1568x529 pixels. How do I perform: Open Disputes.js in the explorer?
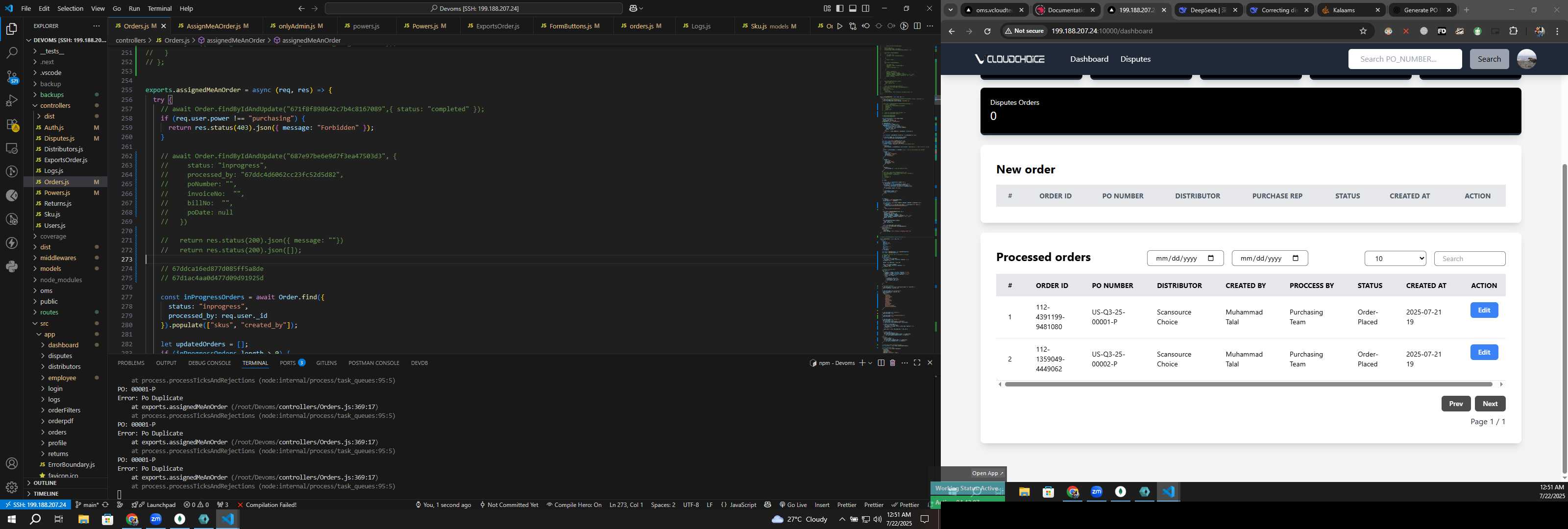(59, 138)
